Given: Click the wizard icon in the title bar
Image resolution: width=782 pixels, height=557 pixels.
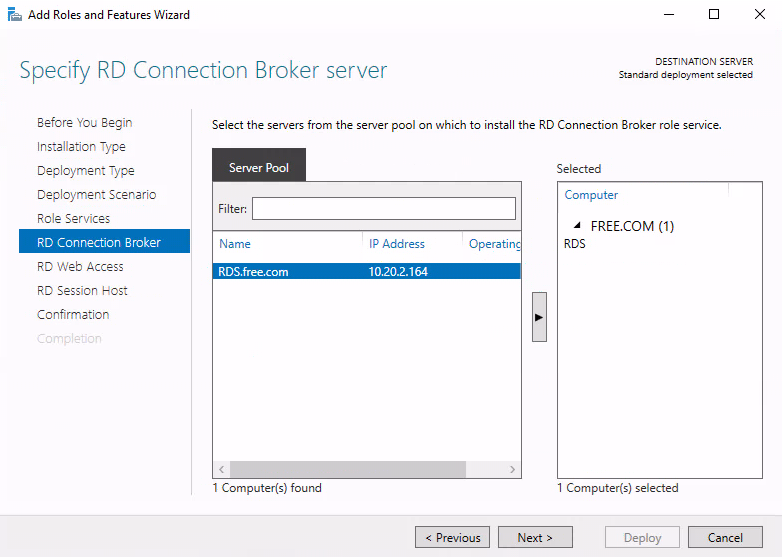Looking at the screenshot, I should [x=14, y=14].
